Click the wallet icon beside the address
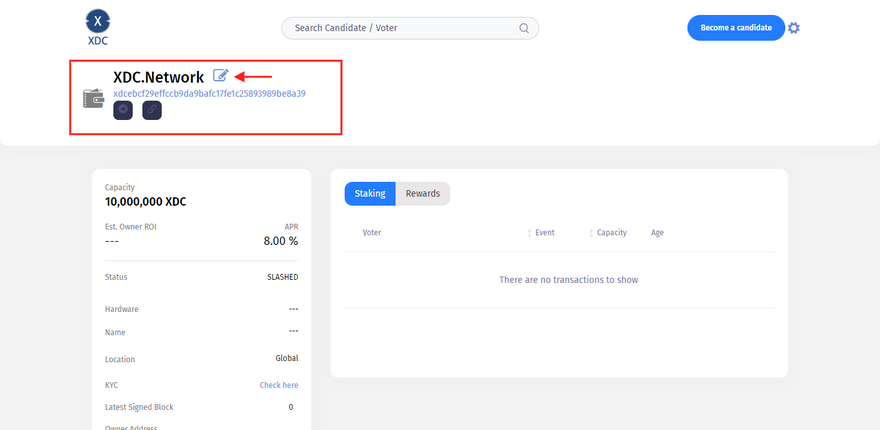This screenshot has width=880, height=430. tap(94, 99)
